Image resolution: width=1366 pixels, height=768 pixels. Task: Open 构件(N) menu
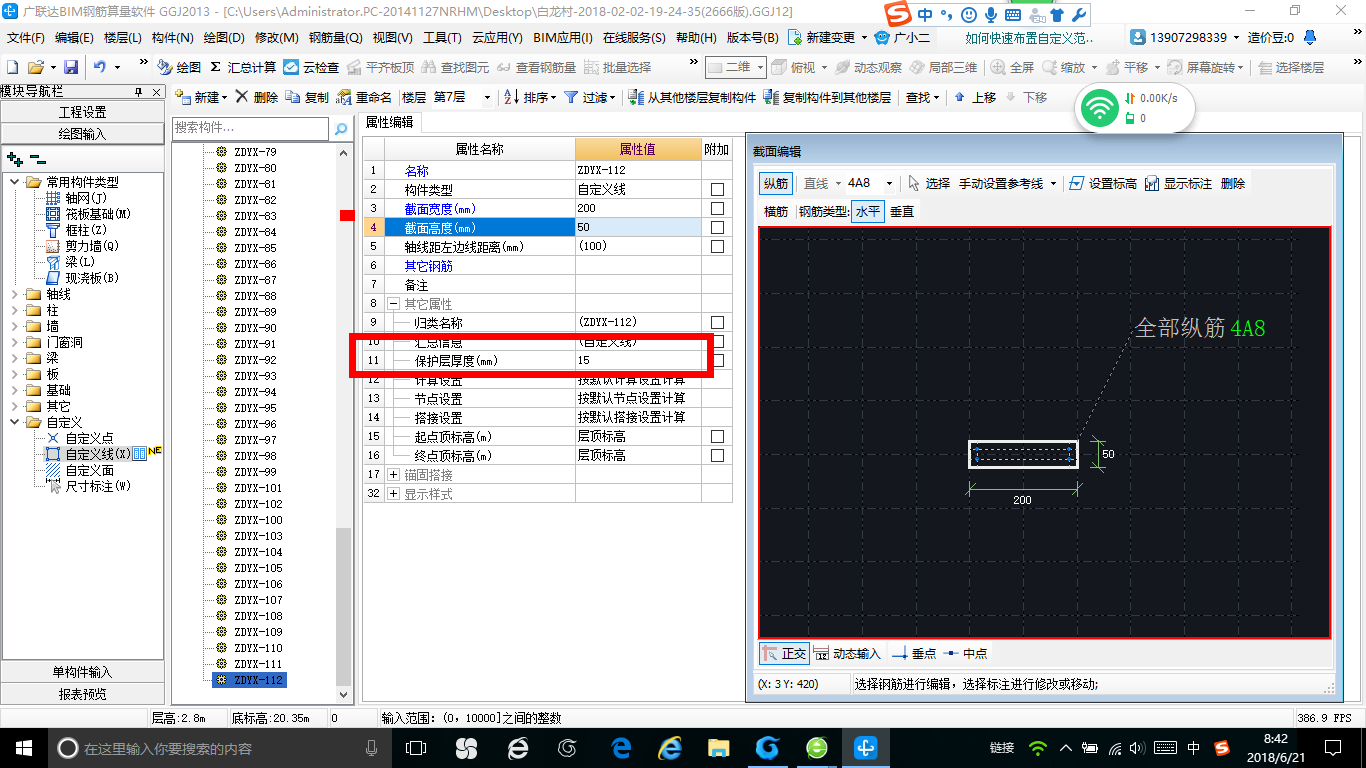coord(173,38)
